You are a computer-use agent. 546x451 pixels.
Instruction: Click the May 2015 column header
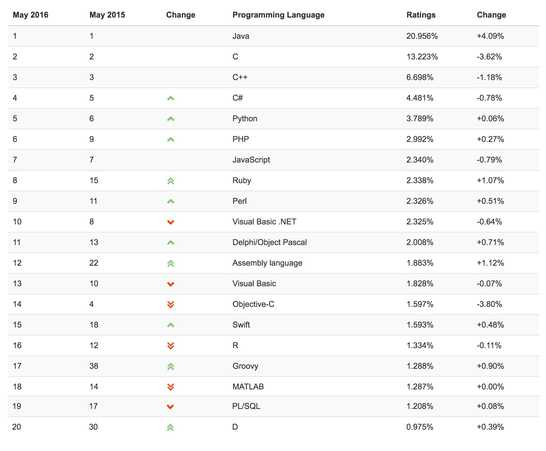(x=107, y=15)
